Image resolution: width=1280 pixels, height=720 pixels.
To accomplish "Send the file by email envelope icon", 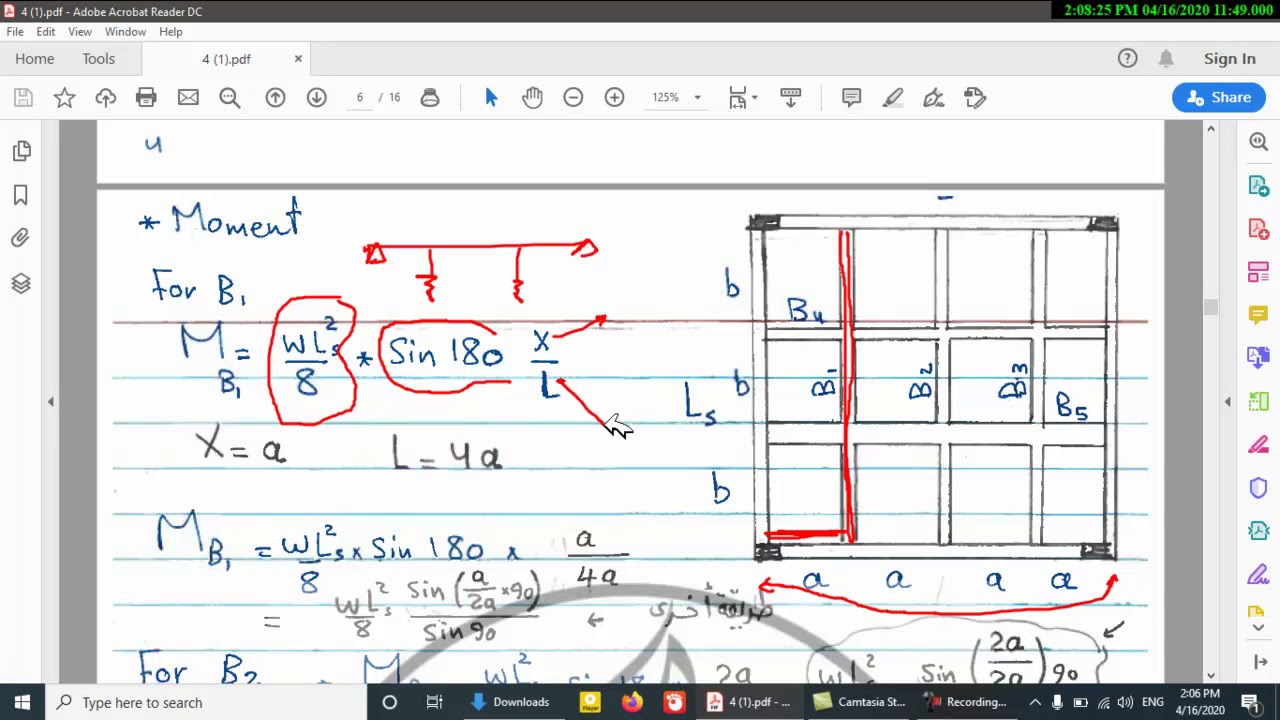I will tap(188, 97).
